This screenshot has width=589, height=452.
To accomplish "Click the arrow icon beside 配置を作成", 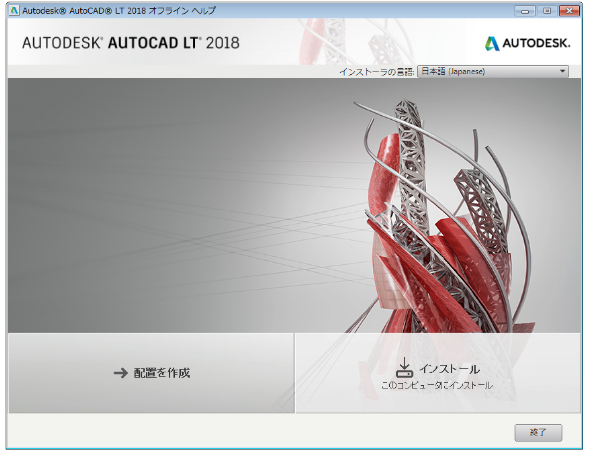I will tap(121, 373).
